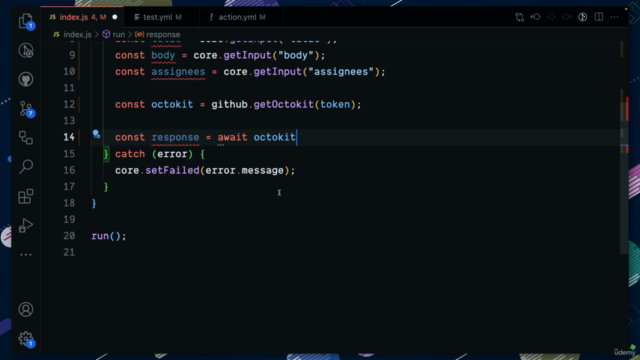This screenshot has width=640, height=360.
Task: Open the run breadcrumb dropdown
Action: click(113, 35)
